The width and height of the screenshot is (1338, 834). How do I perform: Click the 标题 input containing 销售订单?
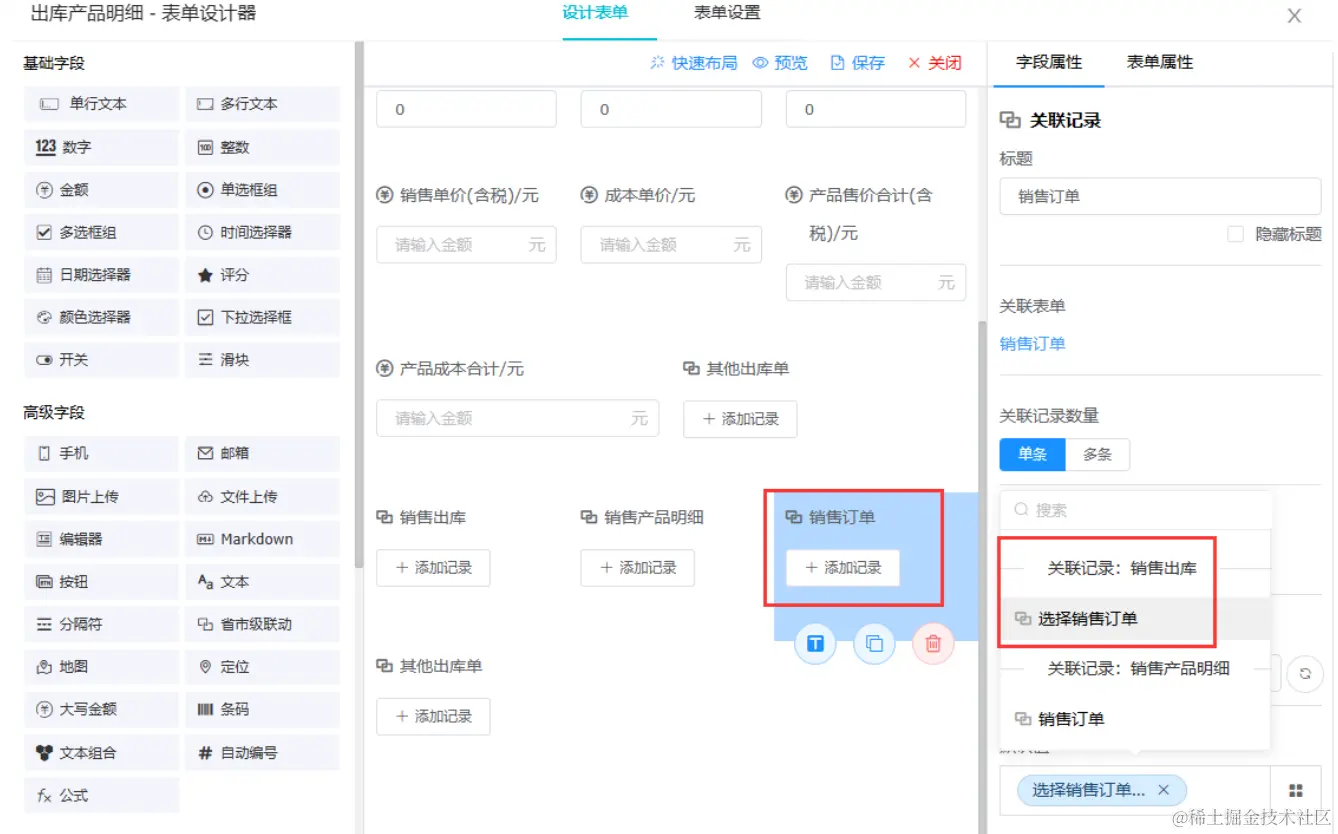1160,196
